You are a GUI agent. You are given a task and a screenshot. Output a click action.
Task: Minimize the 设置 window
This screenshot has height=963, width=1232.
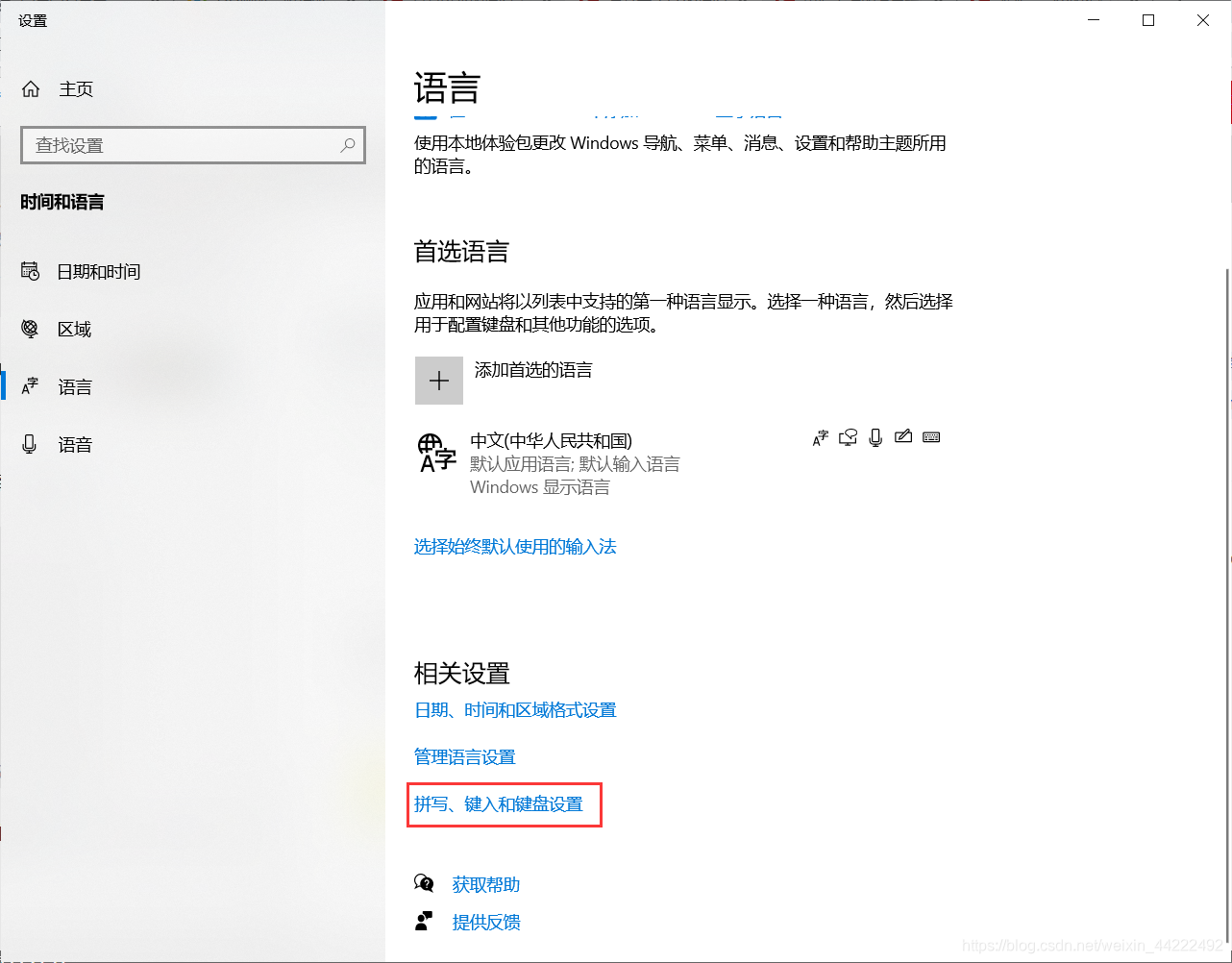click(1094, 20)
